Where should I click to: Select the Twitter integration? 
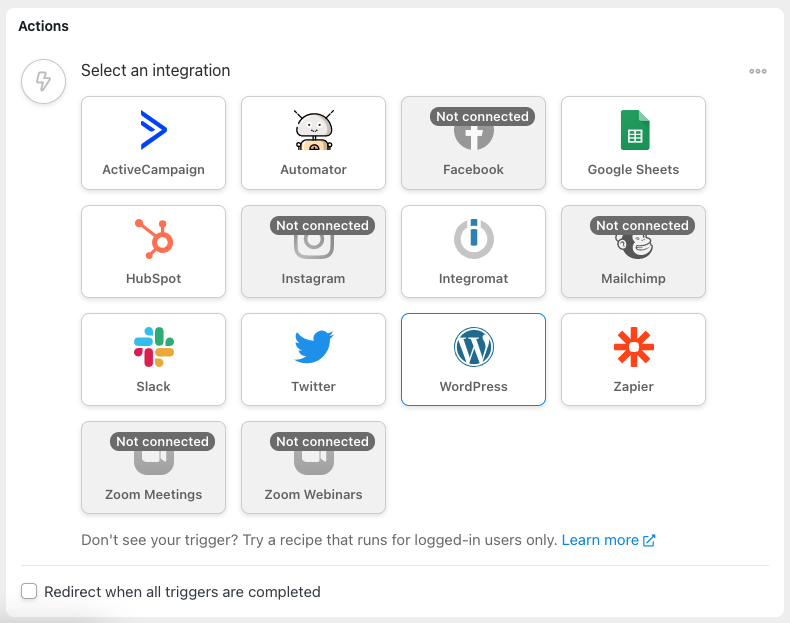point(313,360)
